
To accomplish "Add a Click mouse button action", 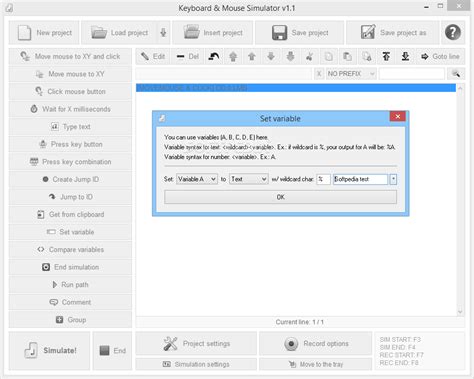I will coord(70,91).
